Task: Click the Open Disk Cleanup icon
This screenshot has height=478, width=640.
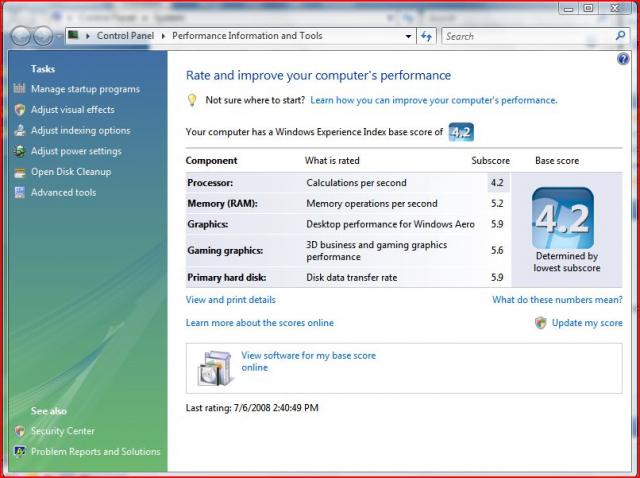Action: point(20,172)
